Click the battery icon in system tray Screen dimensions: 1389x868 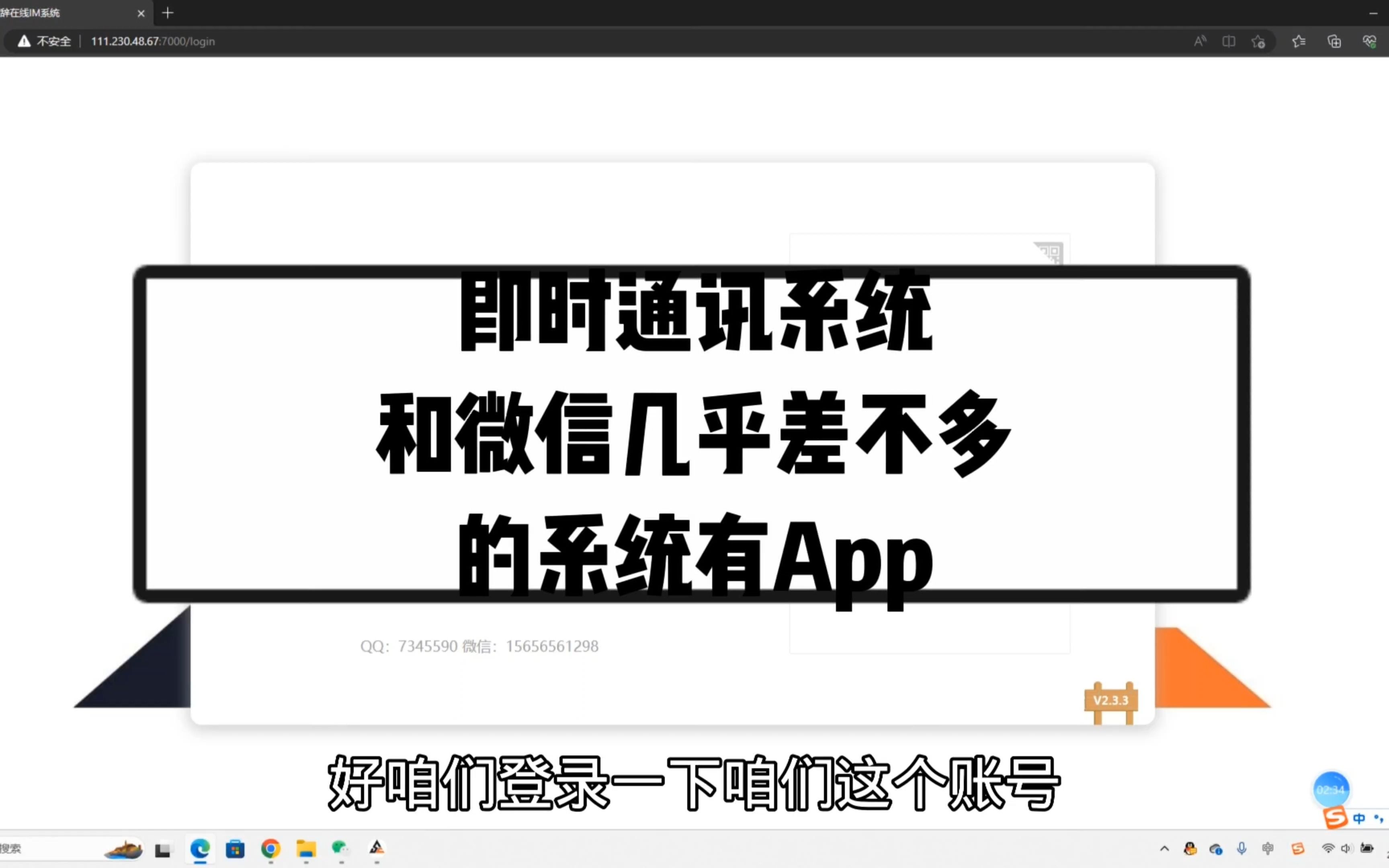1368,848
